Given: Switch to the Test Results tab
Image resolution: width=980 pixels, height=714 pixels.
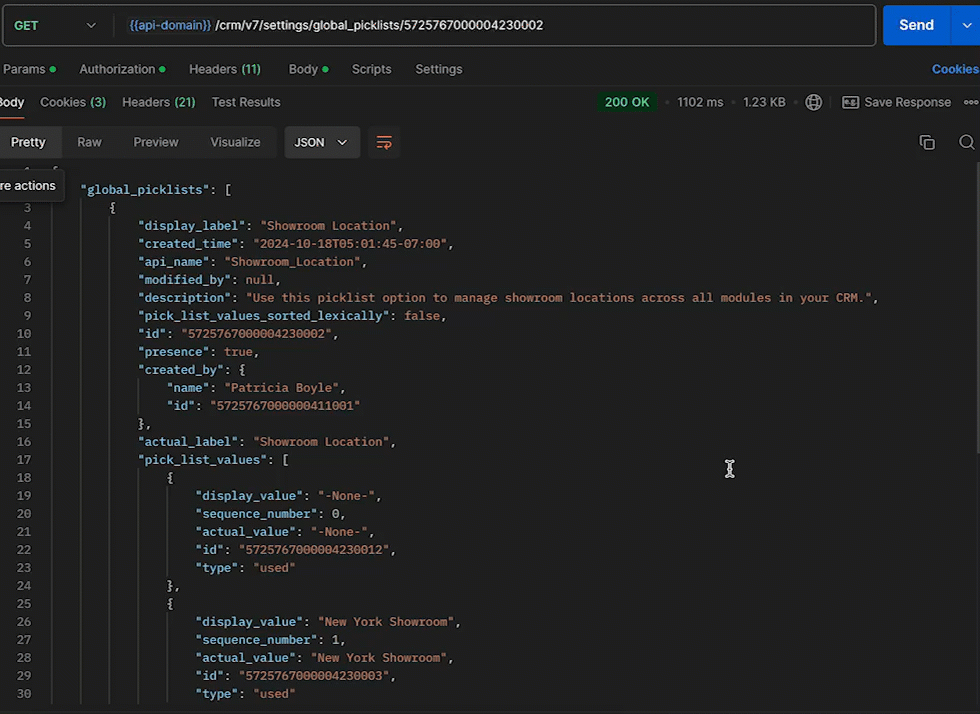Looking at the screenshot, I should (x=246, y=102).
